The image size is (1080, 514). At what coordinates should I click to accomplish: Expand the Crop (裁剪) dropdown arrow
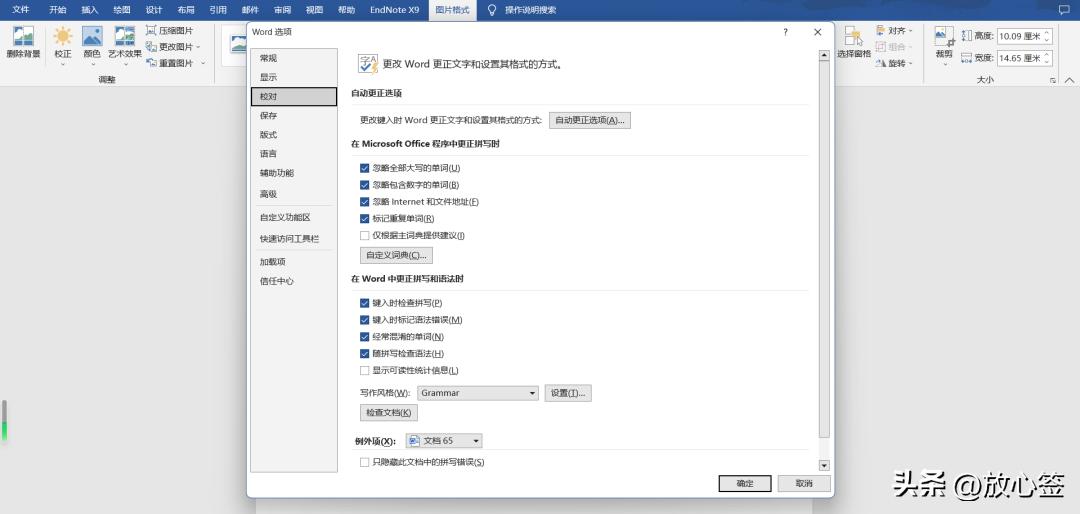click(944, 65)
